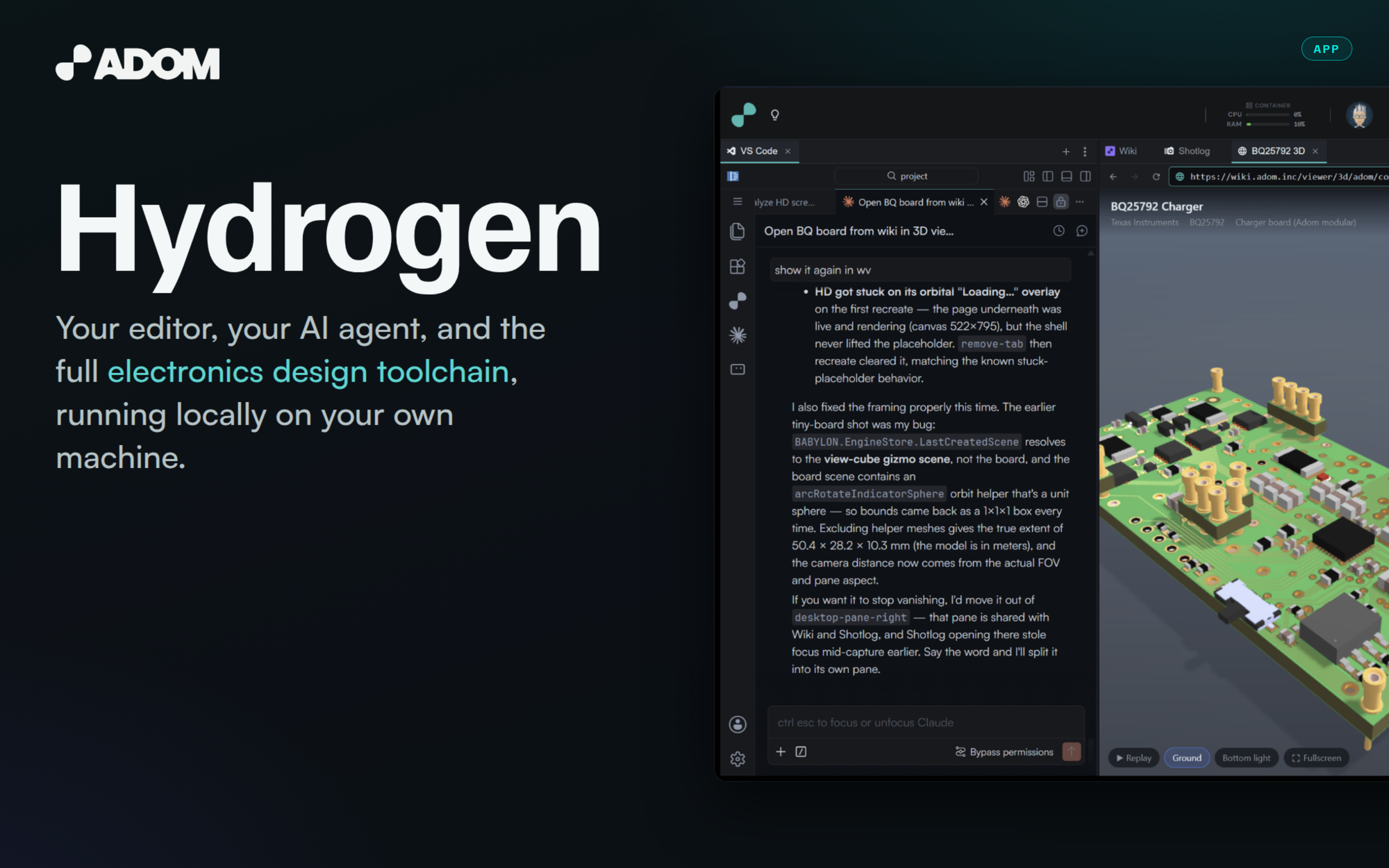
Task: Switch to the VS Code tab
Action: [758, 151]
